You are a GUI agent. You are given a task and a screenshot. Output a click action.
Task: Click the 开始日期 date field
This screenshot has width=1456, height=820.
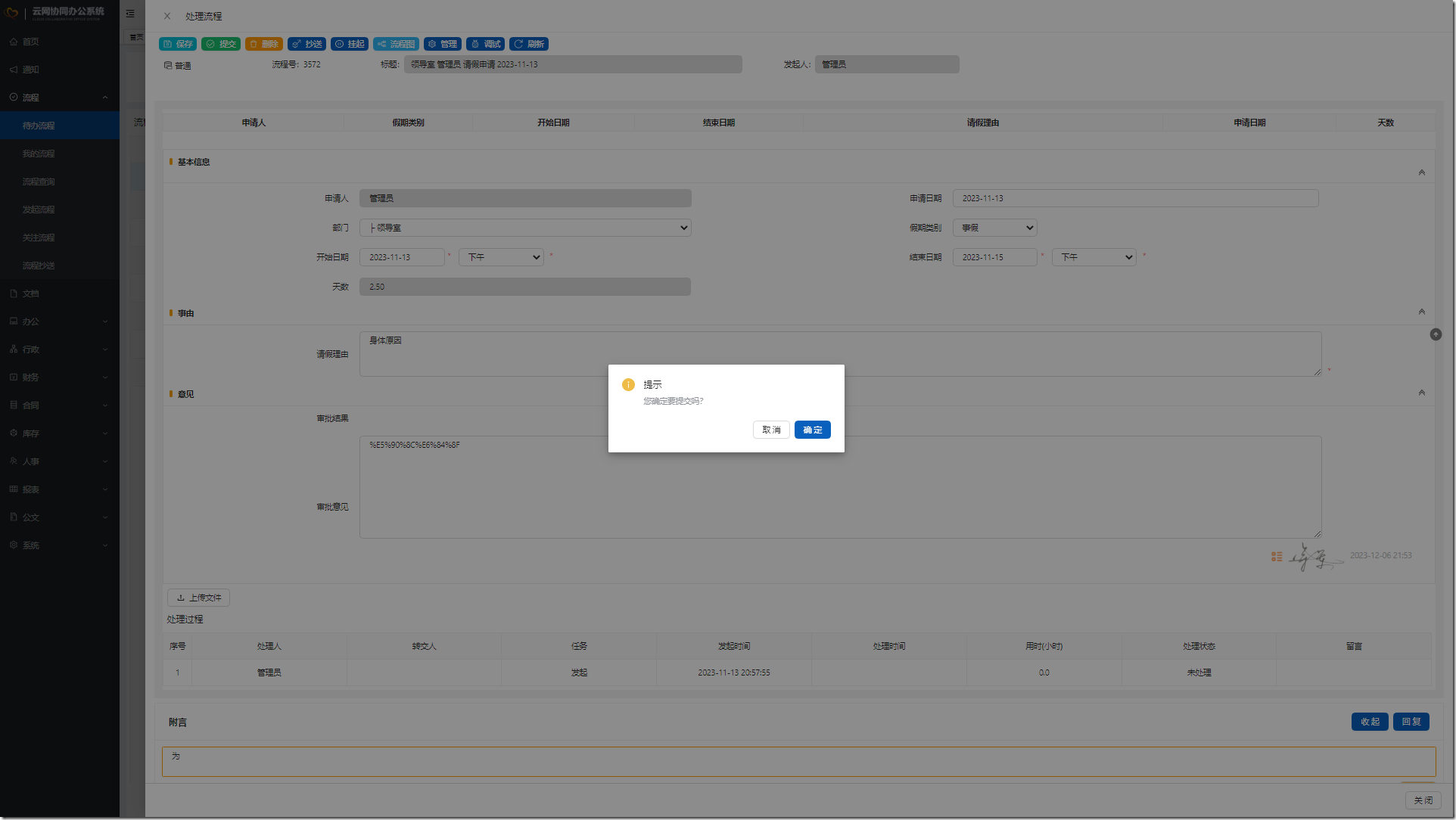[402, 257]
